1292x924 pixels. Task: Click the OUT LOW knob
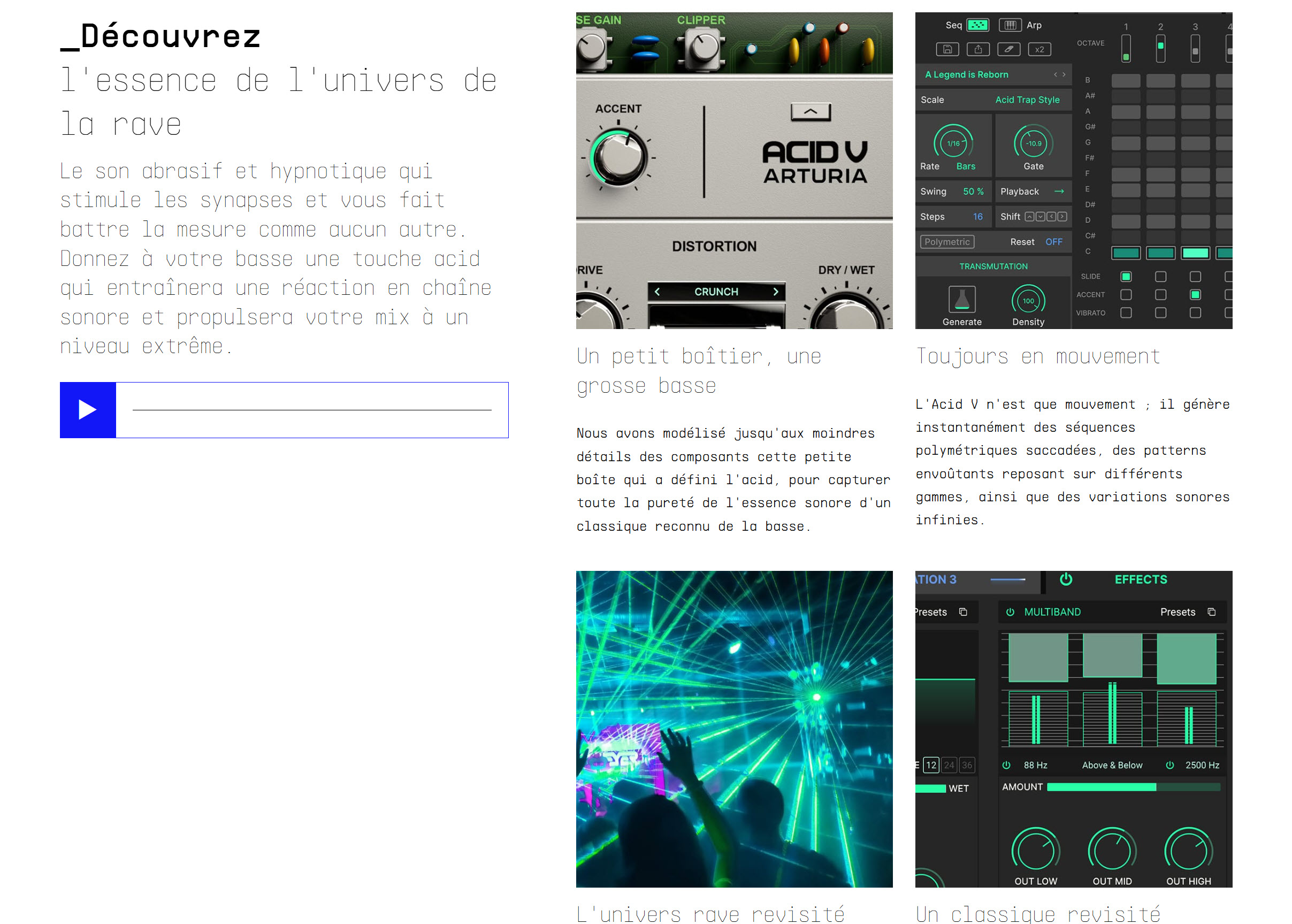click(x=1035, y=851)
